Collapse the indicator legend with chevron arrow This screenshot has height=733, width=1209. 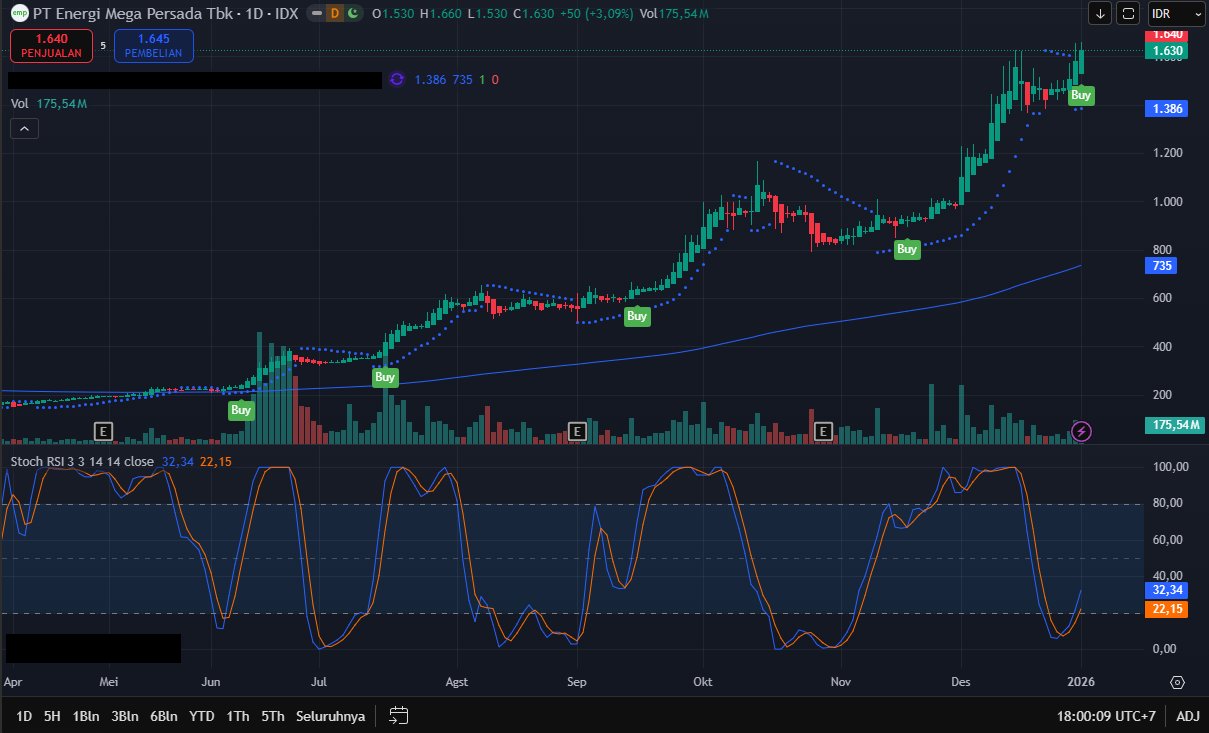pyautogui.click(x=25, y=128)
